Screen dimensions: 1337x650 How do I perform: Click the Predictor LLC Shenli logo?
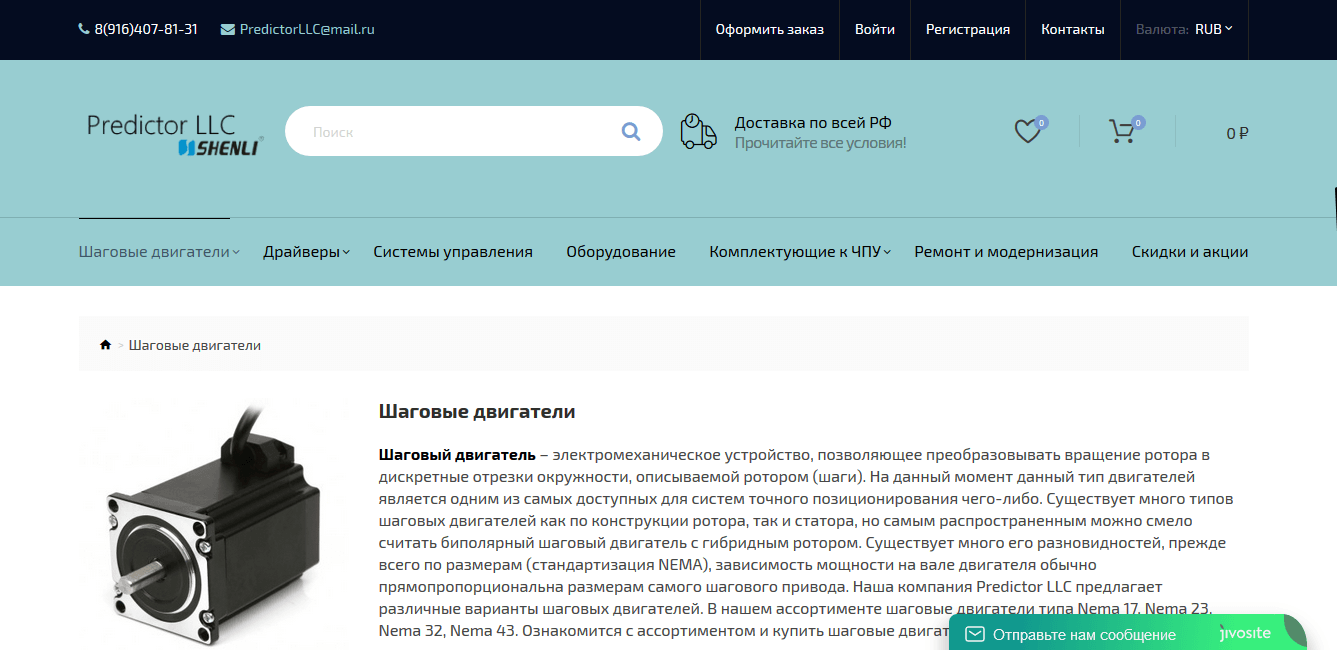(175, 134)
